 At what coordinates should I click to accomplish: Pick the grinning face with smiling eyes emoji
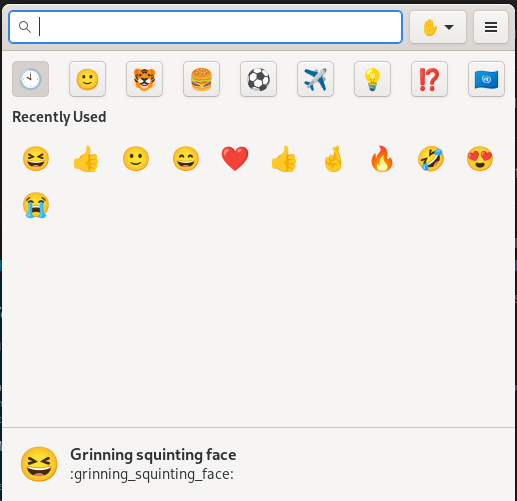tap(186, 159)
